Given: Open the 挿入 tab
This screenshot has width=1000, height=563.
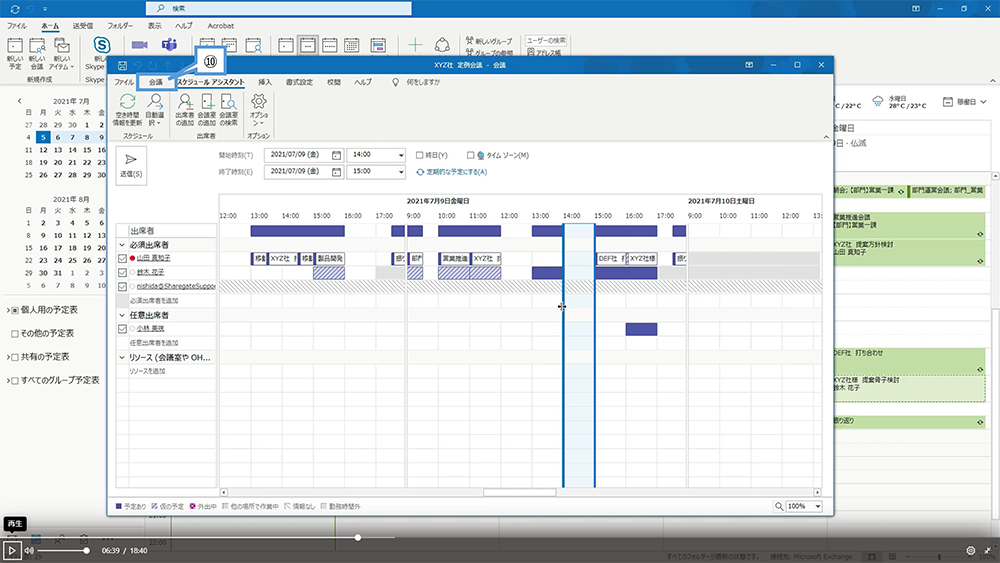Looking at the screenshot, I should [x=265, y=82].
